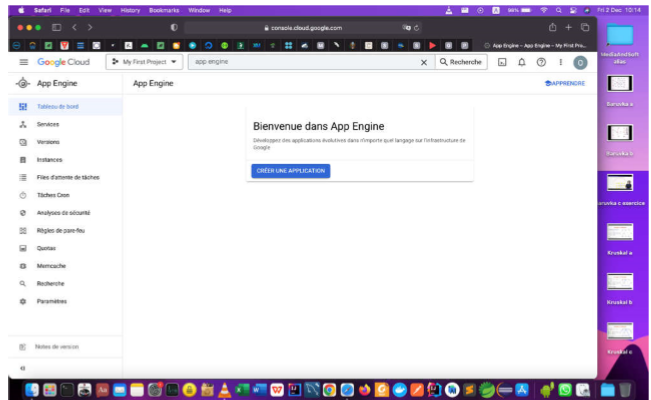Image resolution: width=651 pixels, height=400 pixels.
Task: Click CRÉER UNE APPLICATION button
Action: tap(291, 171)
